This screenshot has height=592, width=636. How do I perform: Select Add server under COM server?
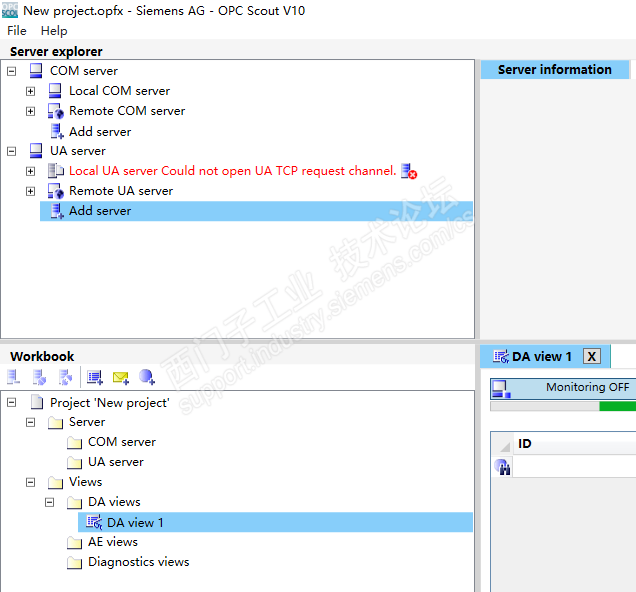(x=100, y=132)
